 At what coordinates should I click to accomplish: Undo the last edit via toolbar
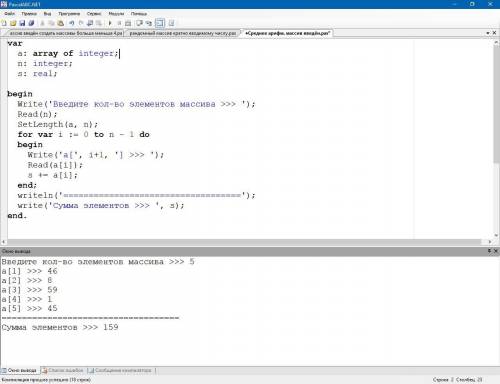click(x=71, y=23)
